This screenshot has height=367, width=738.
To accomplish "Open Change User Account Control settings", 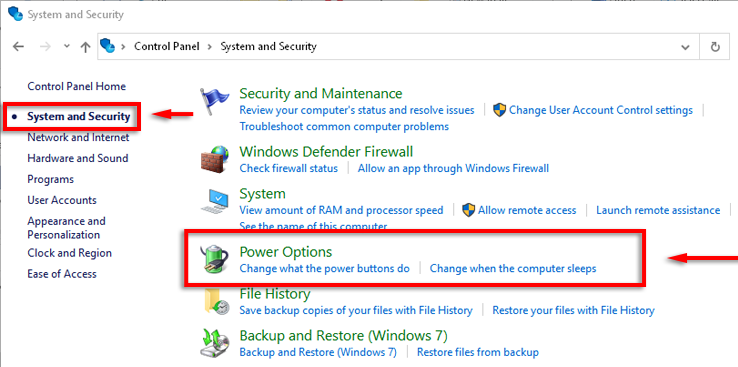I will coord(601,110).
